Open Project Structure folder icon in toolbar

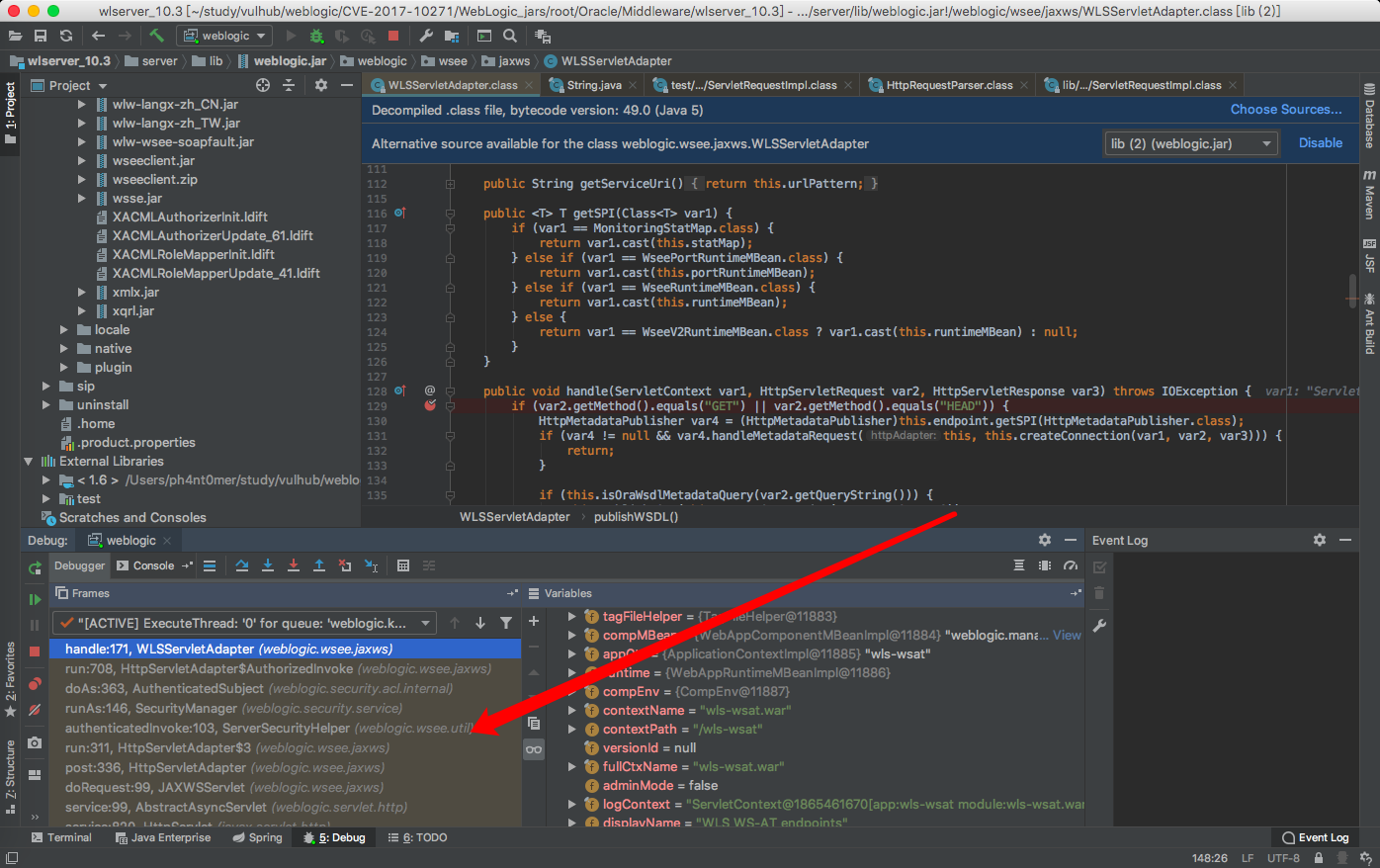coord(452,36)
